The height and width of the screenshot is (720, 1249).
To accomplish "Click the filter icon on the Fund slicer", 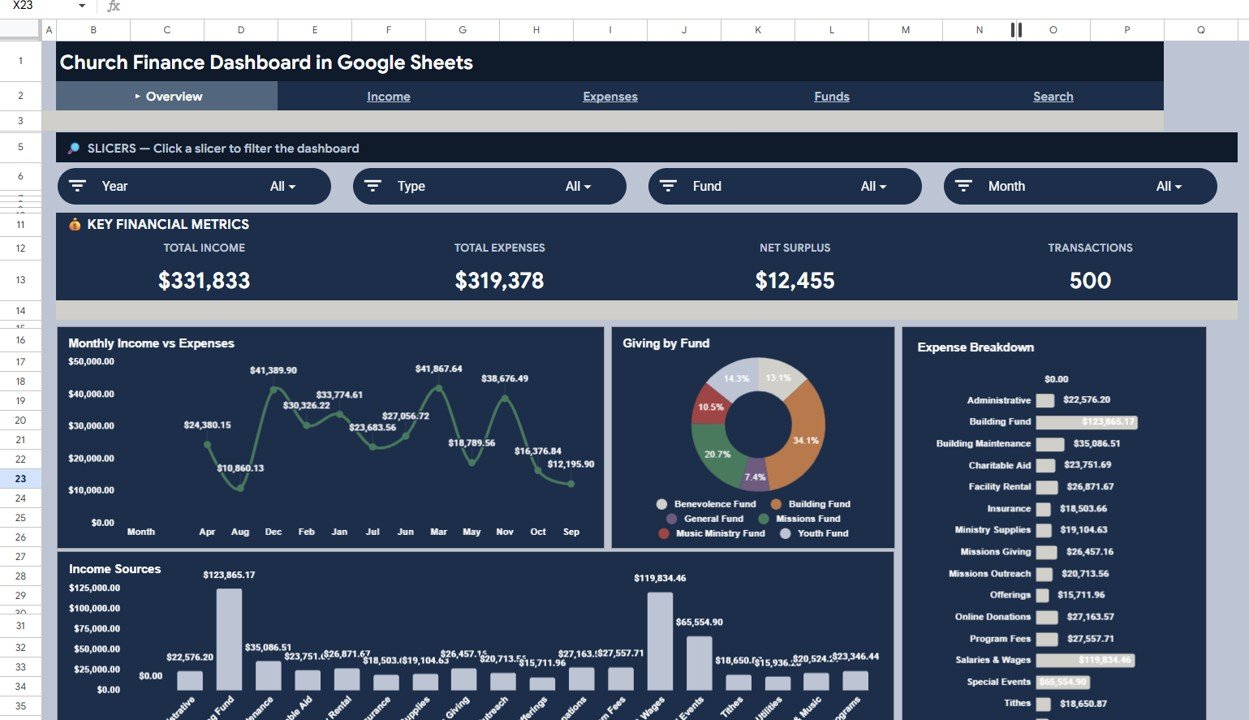I will pos(669,186).
